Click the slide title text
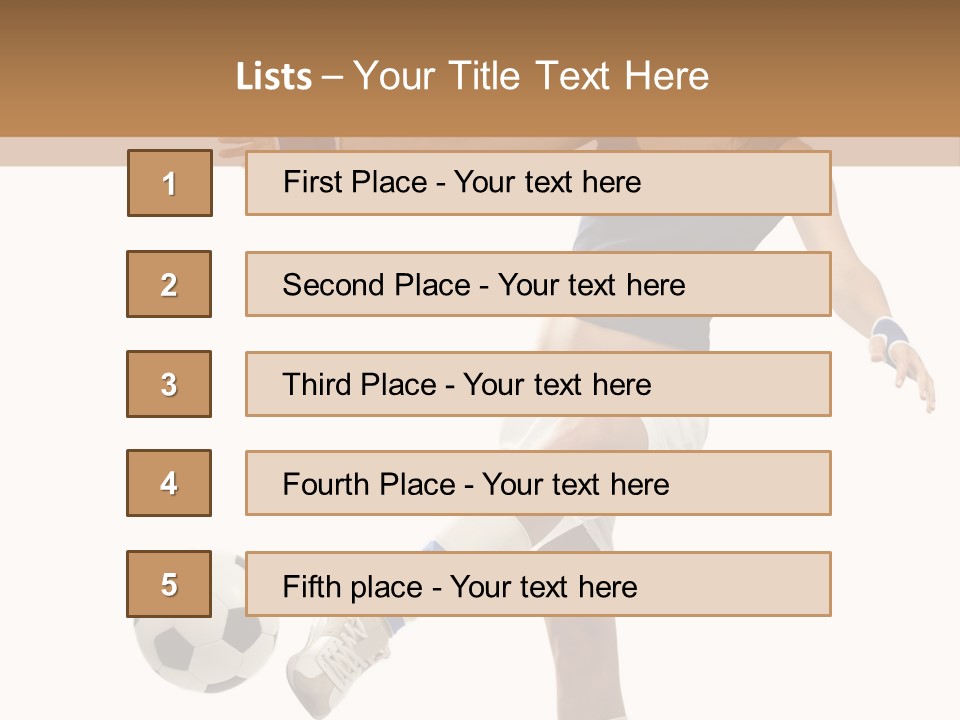The image size is (960, 720). tap(472, 76)
